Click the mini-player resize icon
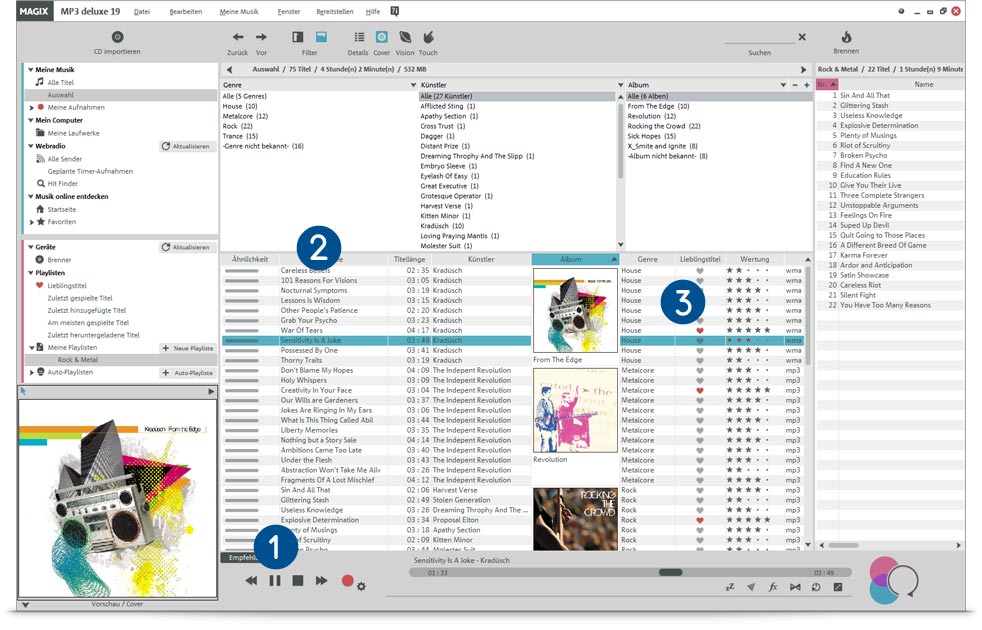This screenshot has height=630, width=982. click(838, 587)
